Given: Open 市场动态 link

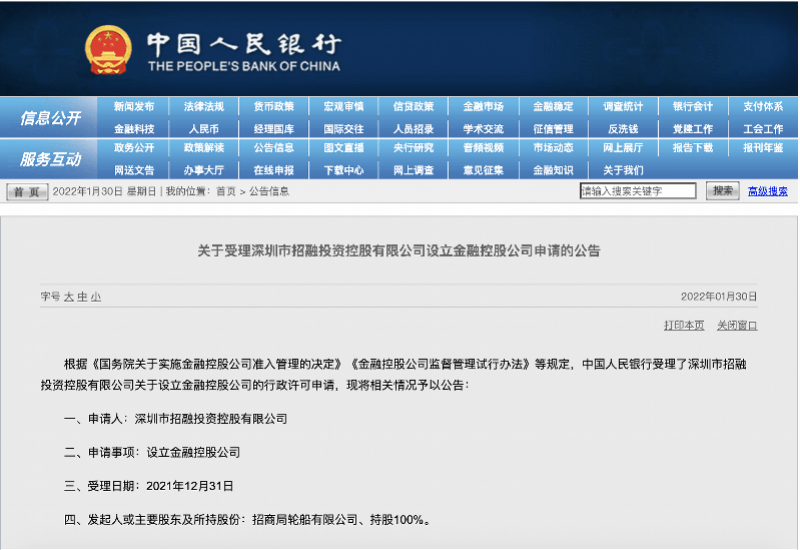Looking at the screenshot, I should point(553,148).
